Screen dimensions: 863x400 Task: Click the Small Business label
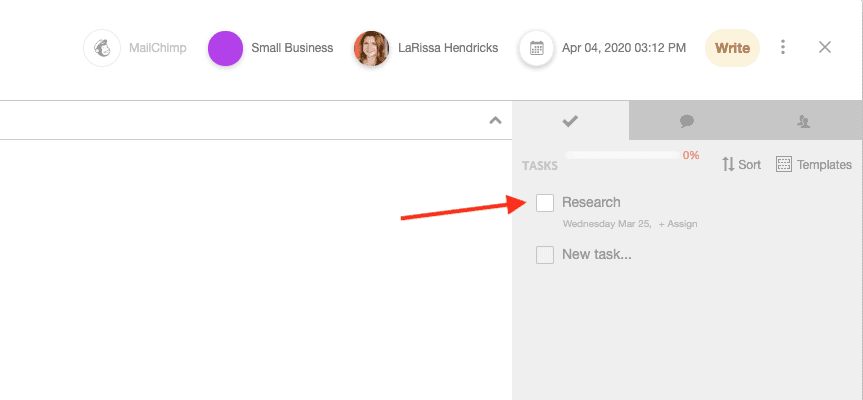tap(292, 48)
